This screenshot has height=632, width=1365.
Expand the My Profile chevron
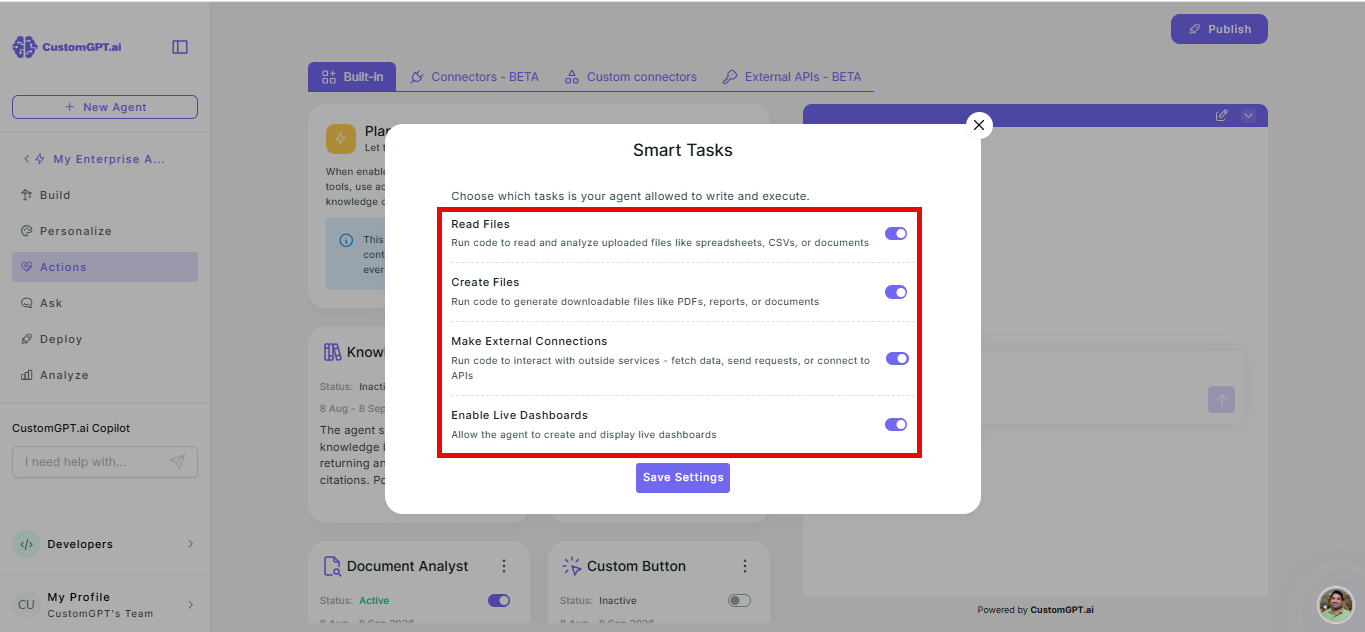190,605
